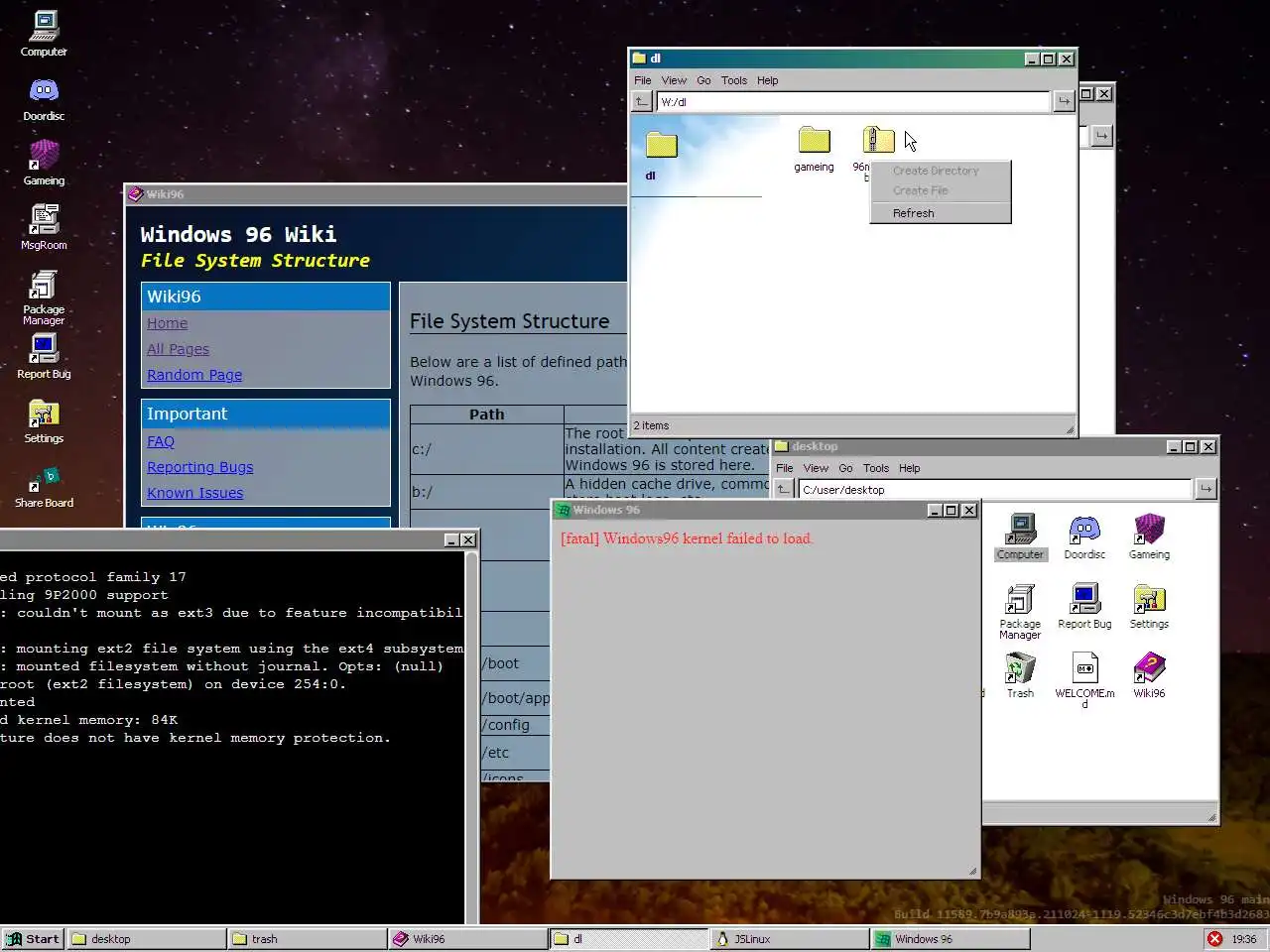Open the Doordisc desktop shortcut
The width and height of the screenshot is (1270, 952).
click(44, 99)
